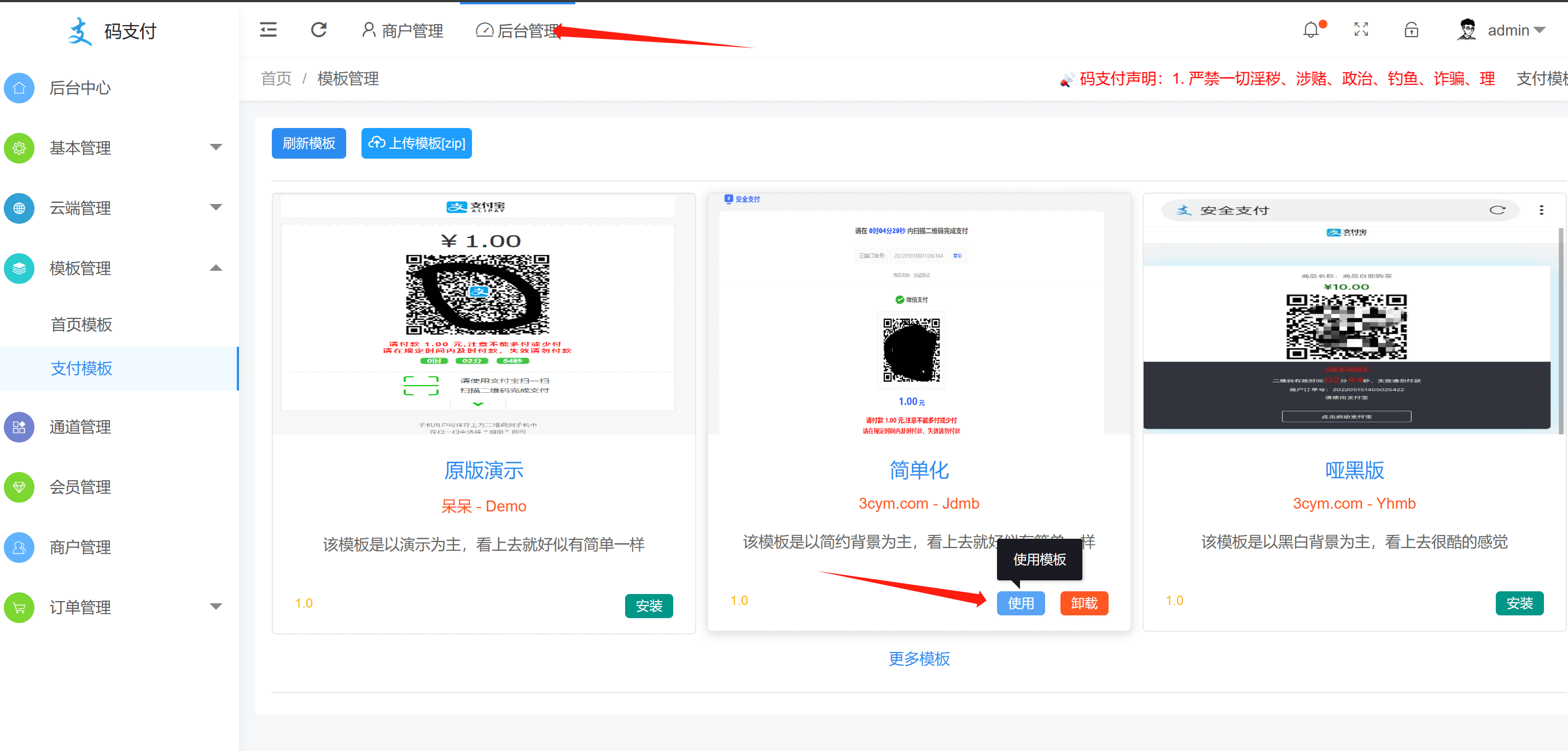Click the lock screen icon
The width and height of the screenshot is (1568, 751).
pos(1411,30)
